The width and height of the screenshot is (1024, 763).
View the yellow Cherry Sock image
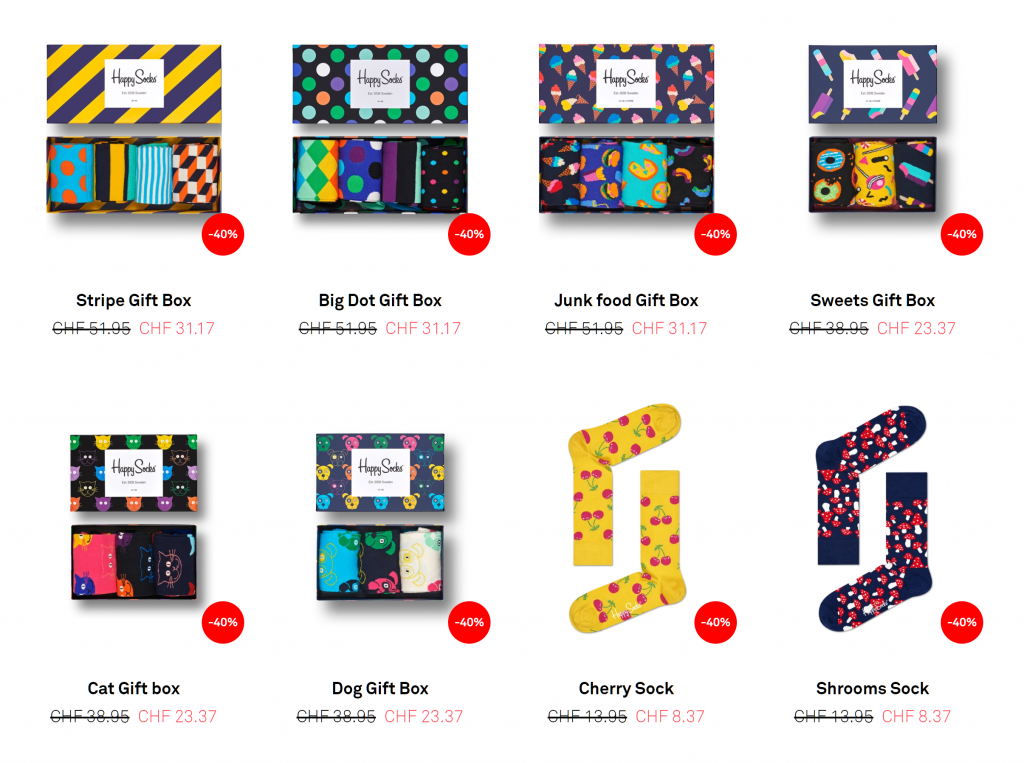626,519
